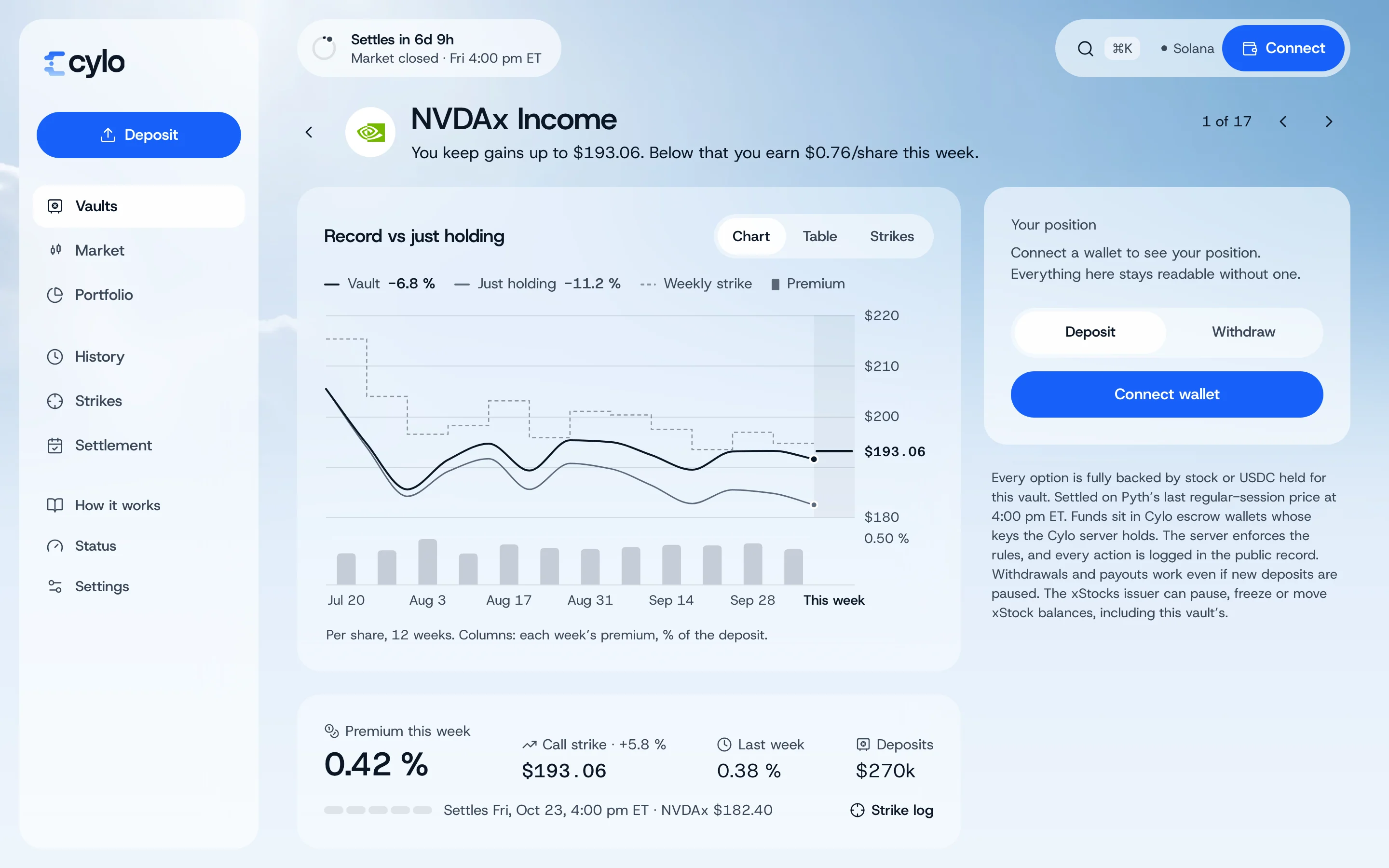Open Status in the sidebar

139,546
